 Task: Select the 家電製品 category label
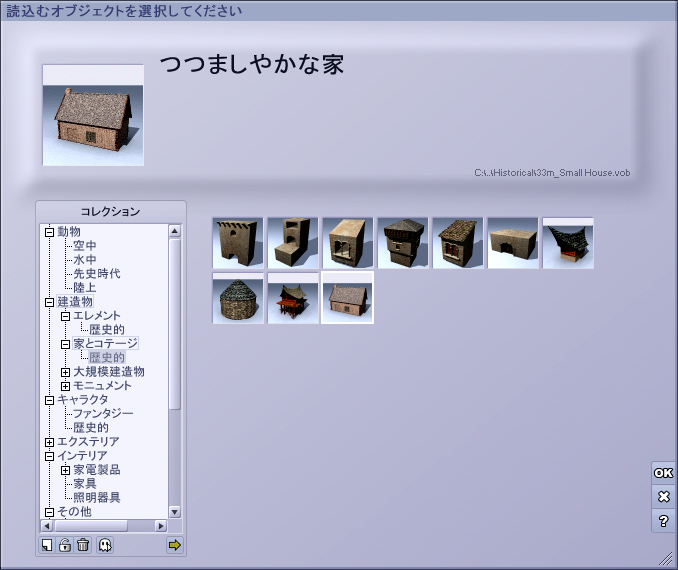point(97,470)
